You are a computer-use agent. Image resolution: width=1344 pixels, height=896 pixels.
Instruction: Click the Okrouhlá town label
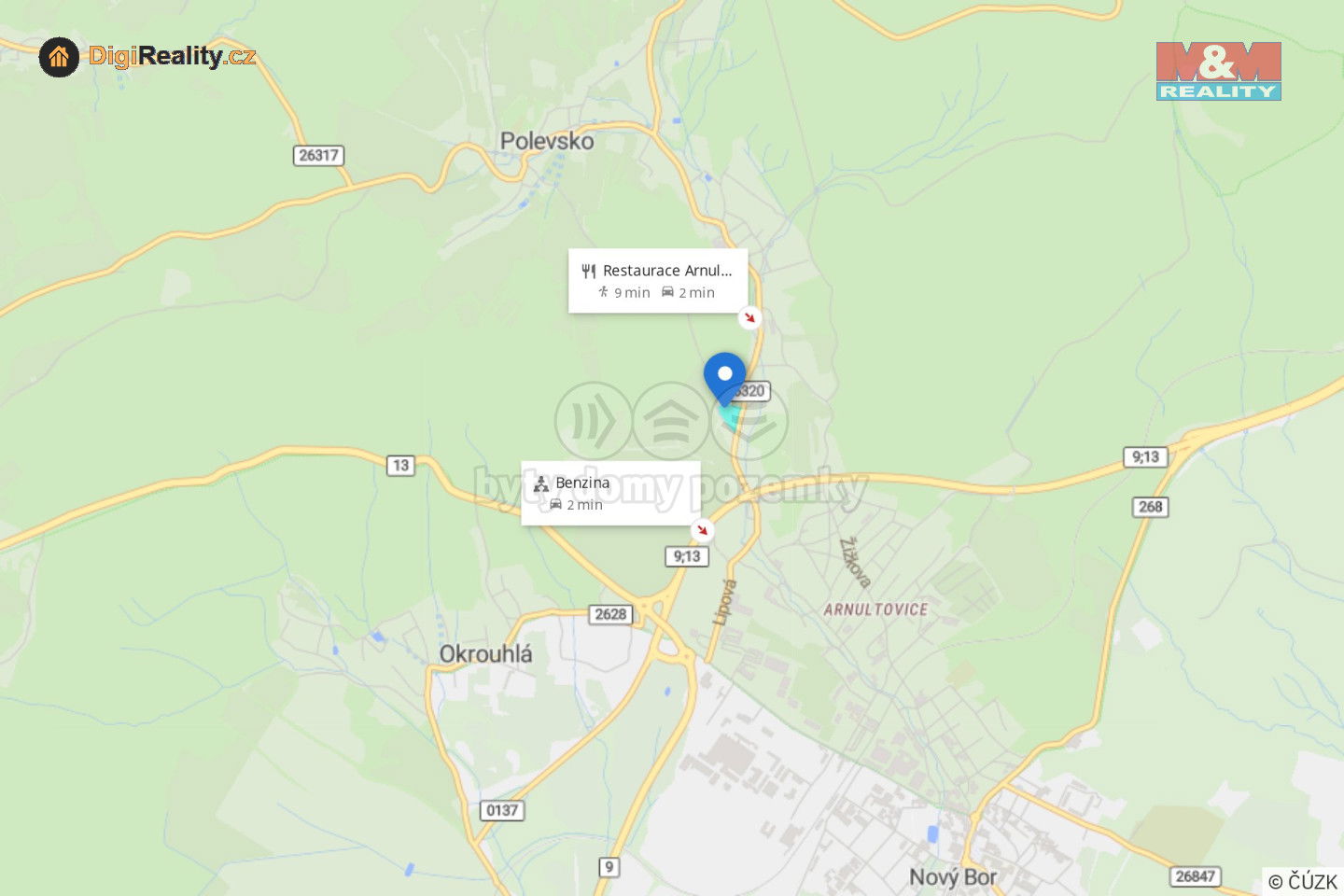[486, 654]
